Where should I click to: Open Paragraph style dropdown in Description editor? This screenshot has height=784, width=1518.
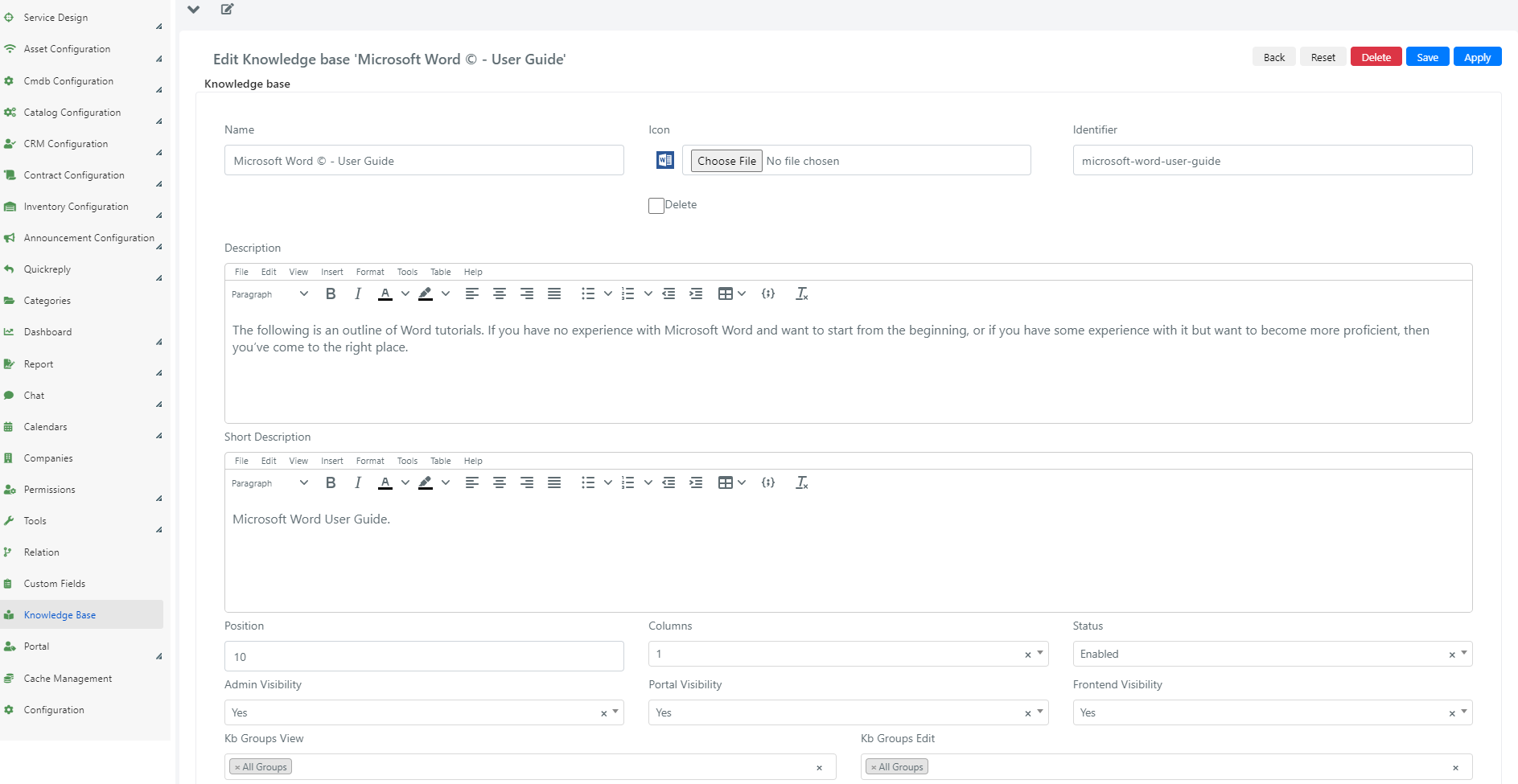269,294
